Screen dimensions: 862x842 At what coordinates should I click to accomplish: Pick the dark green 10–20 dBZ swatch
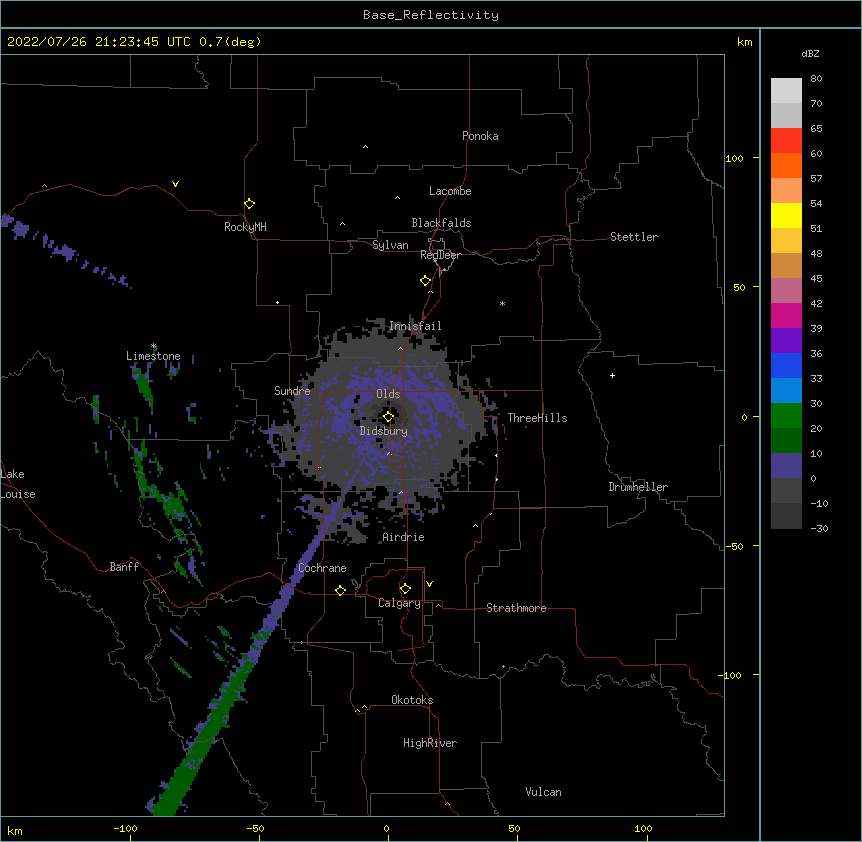coord(786,441)
